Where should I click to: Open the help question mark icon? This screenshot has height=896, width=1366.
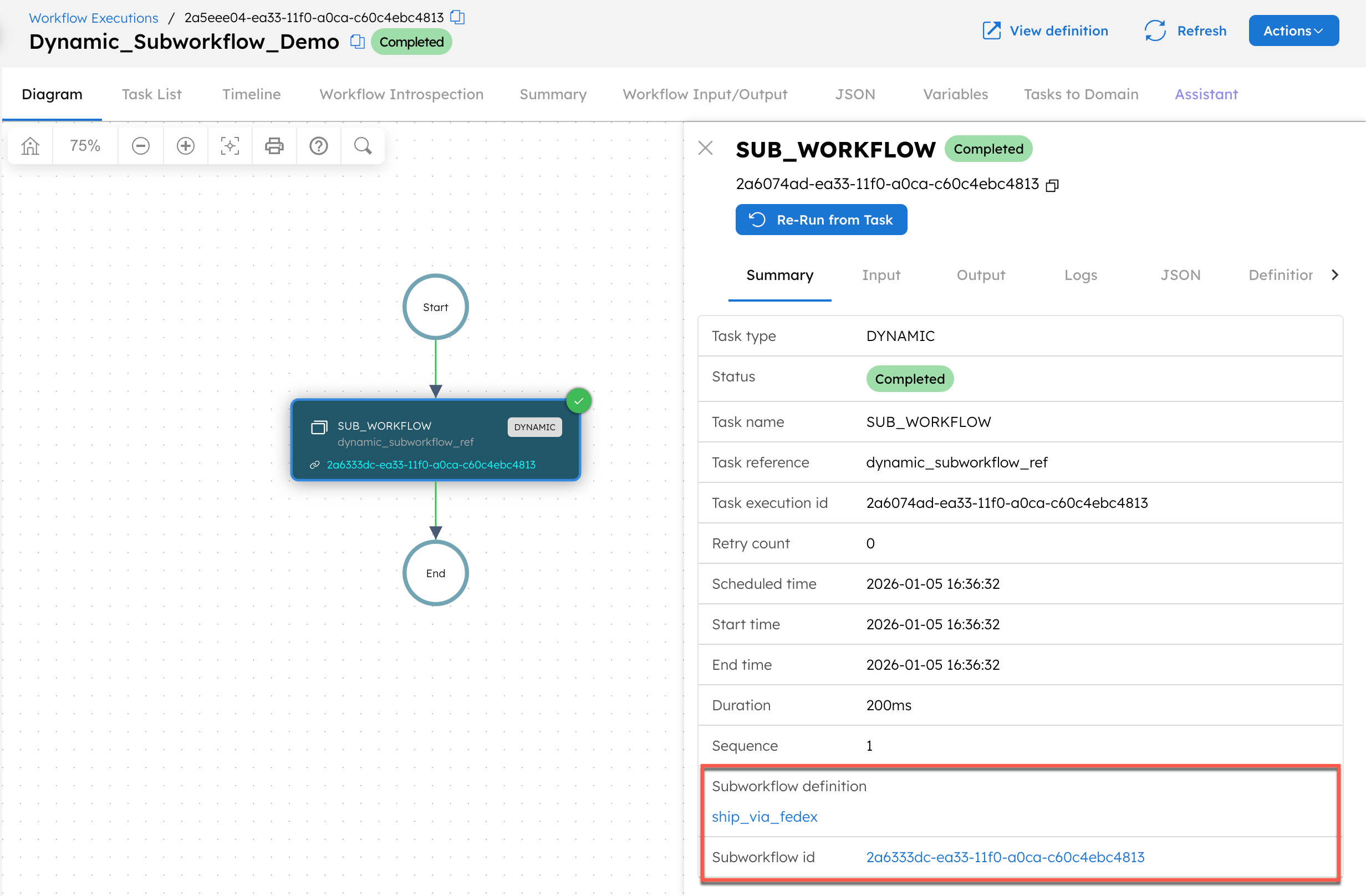[319, 146]
